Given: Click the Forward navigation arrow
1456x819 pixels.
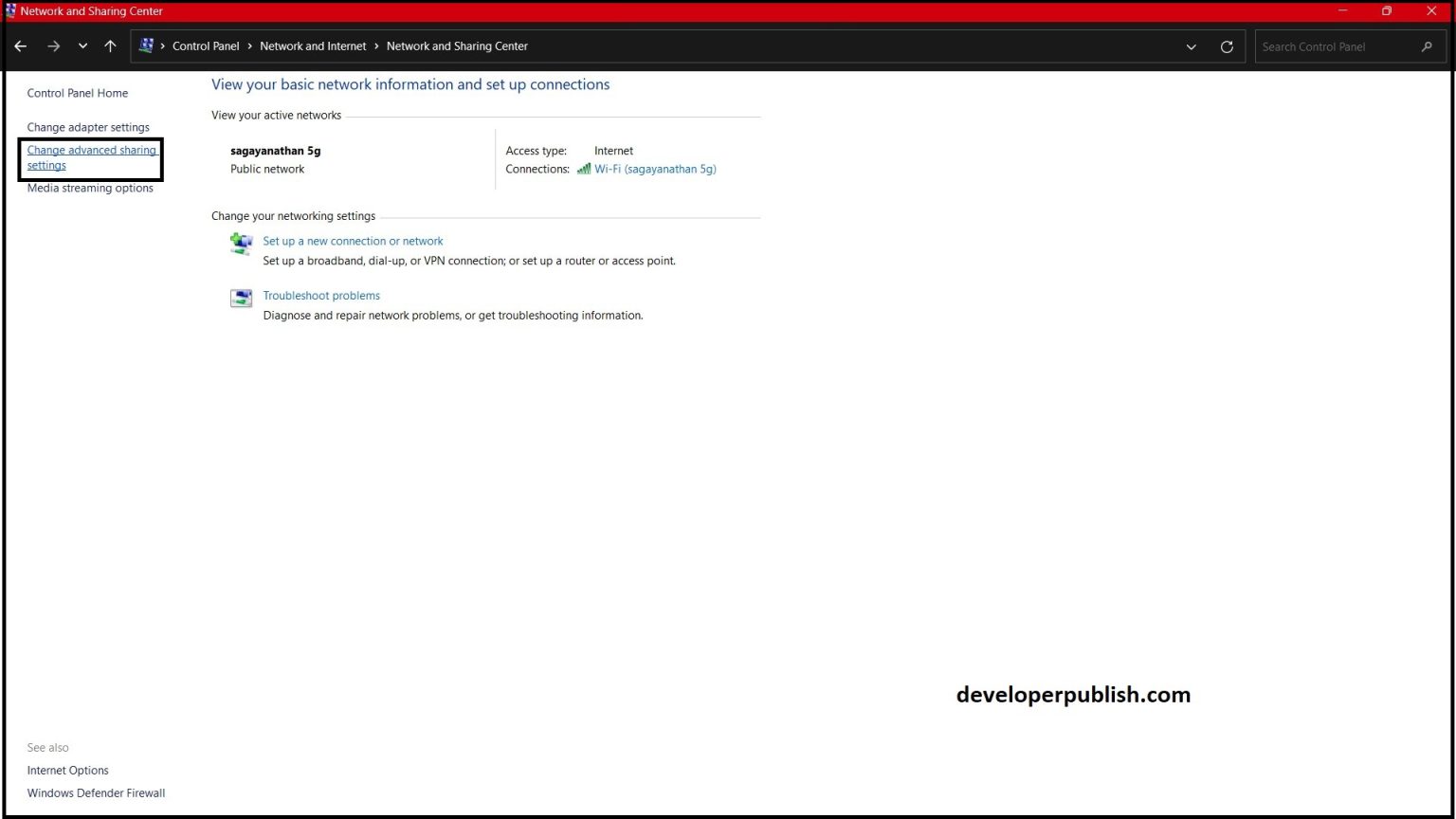Looking at the screenshot, I should (x=54, y=45).
